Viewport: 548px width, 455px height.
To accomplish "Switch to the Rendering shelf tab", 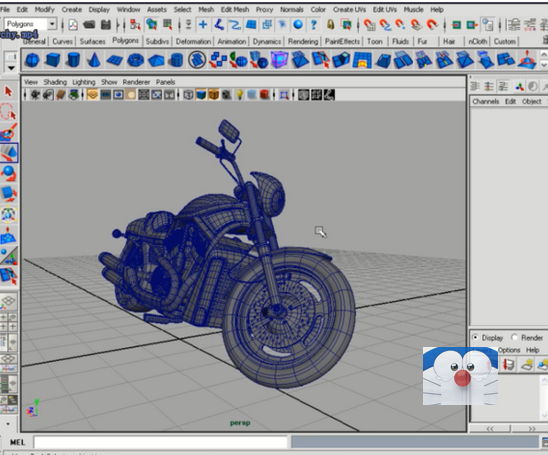I will click(303, 42).
